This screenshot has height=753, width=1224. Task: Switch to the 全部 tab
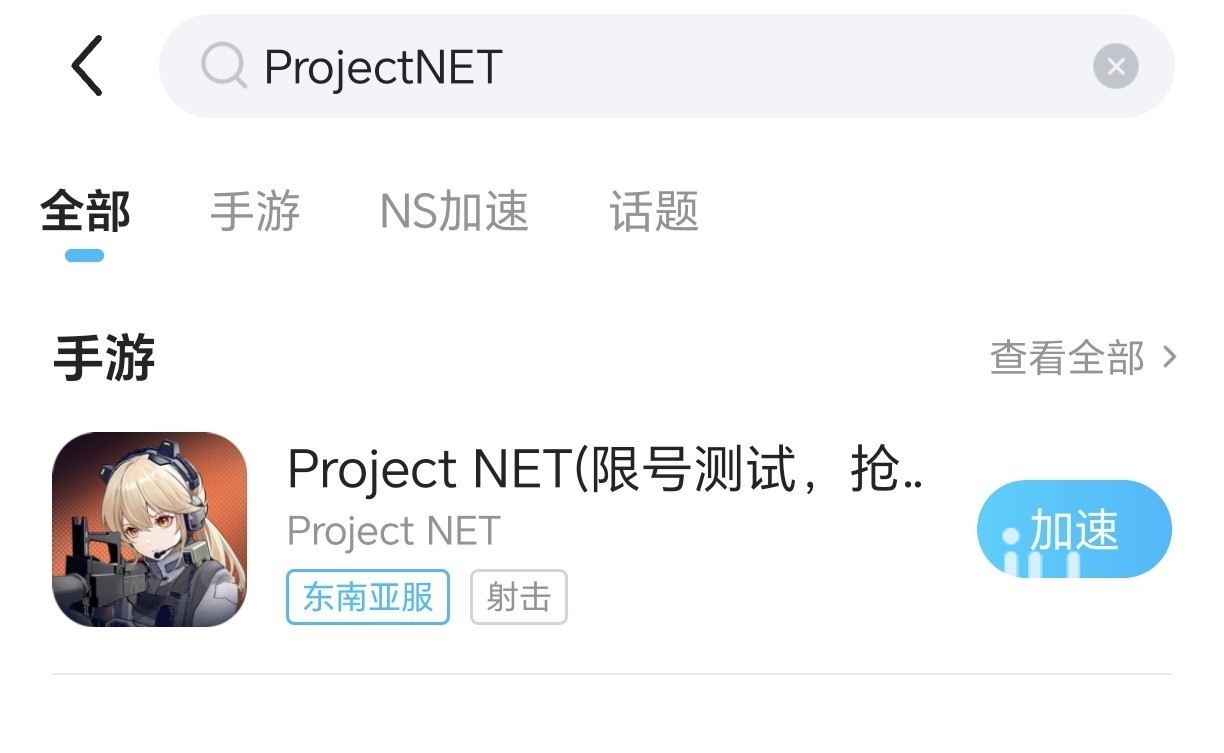click(85, 212)
